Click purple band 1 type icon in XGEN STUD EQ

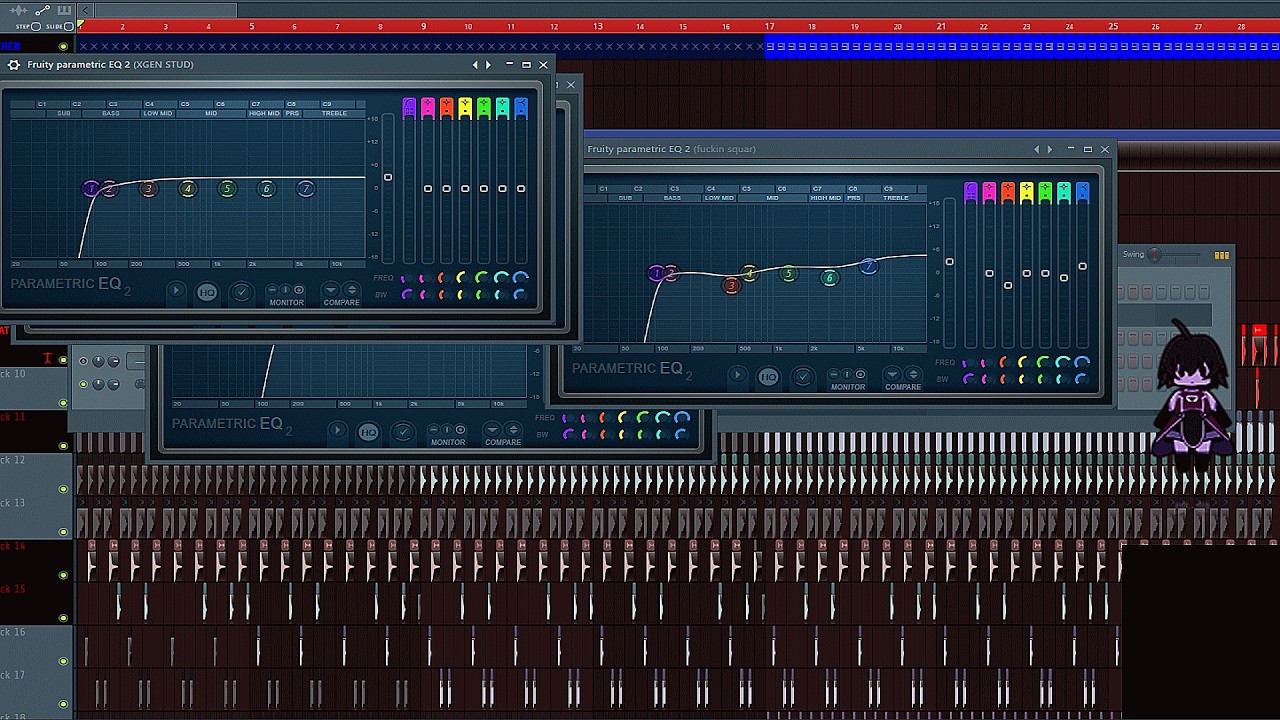(x=409, y=107)
